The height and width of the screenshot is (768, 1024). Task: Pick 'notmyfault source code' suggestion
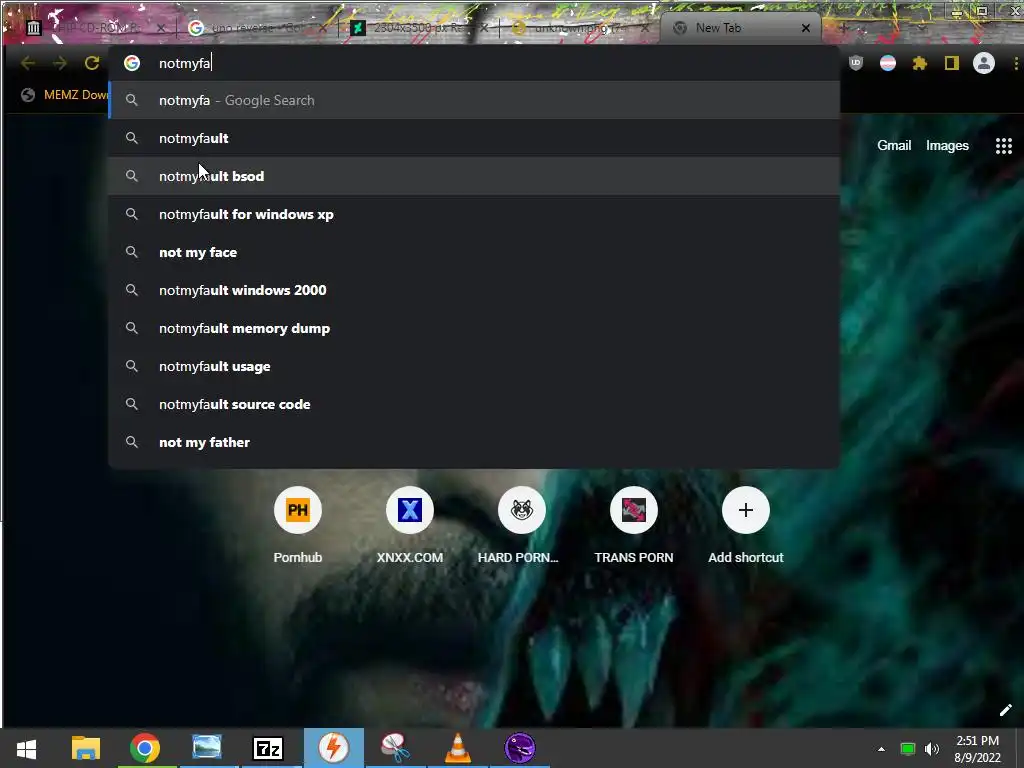click(474, 404)
